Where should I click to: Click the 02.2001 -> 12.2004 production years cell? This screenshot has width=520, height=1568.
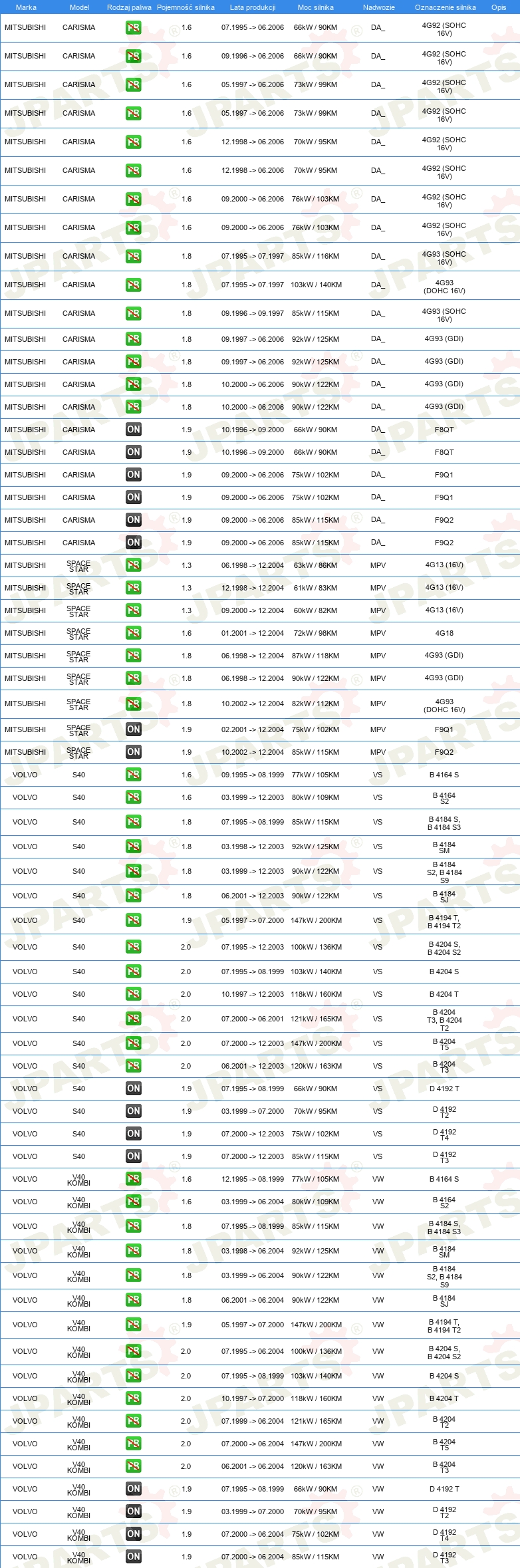253,730
